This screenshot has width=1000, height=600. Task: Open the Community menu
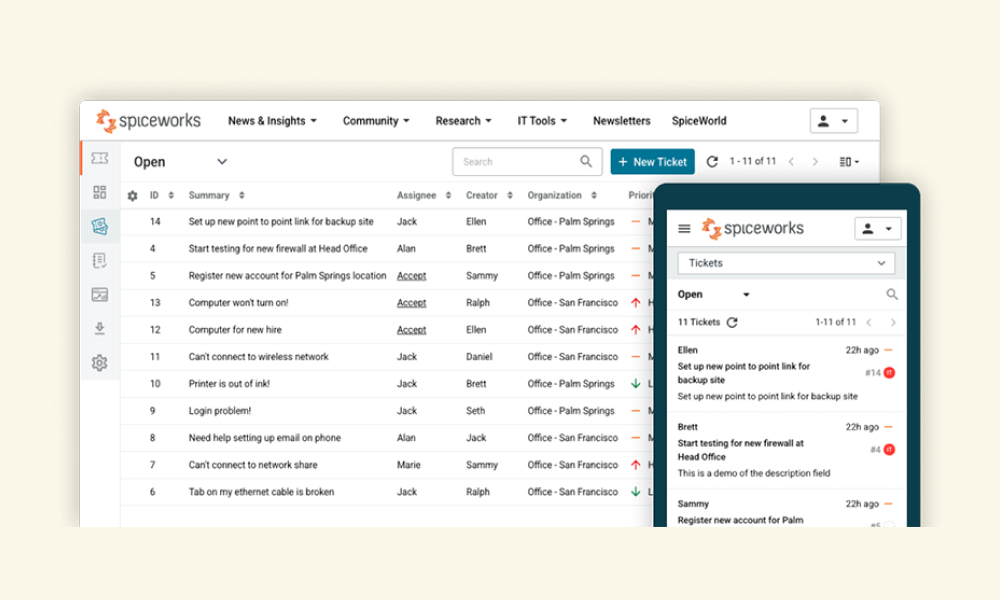376,121
